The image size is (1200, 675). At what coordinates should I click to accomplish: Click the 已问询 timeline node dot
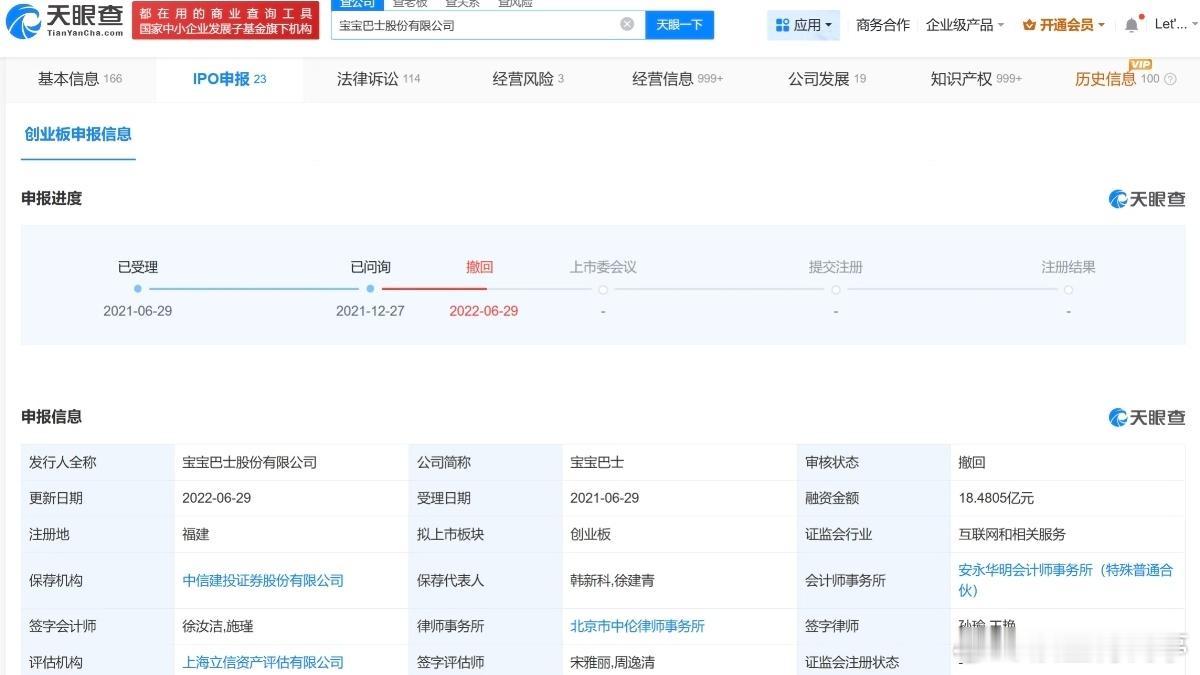pyautogui.click(x=370, y=289)
